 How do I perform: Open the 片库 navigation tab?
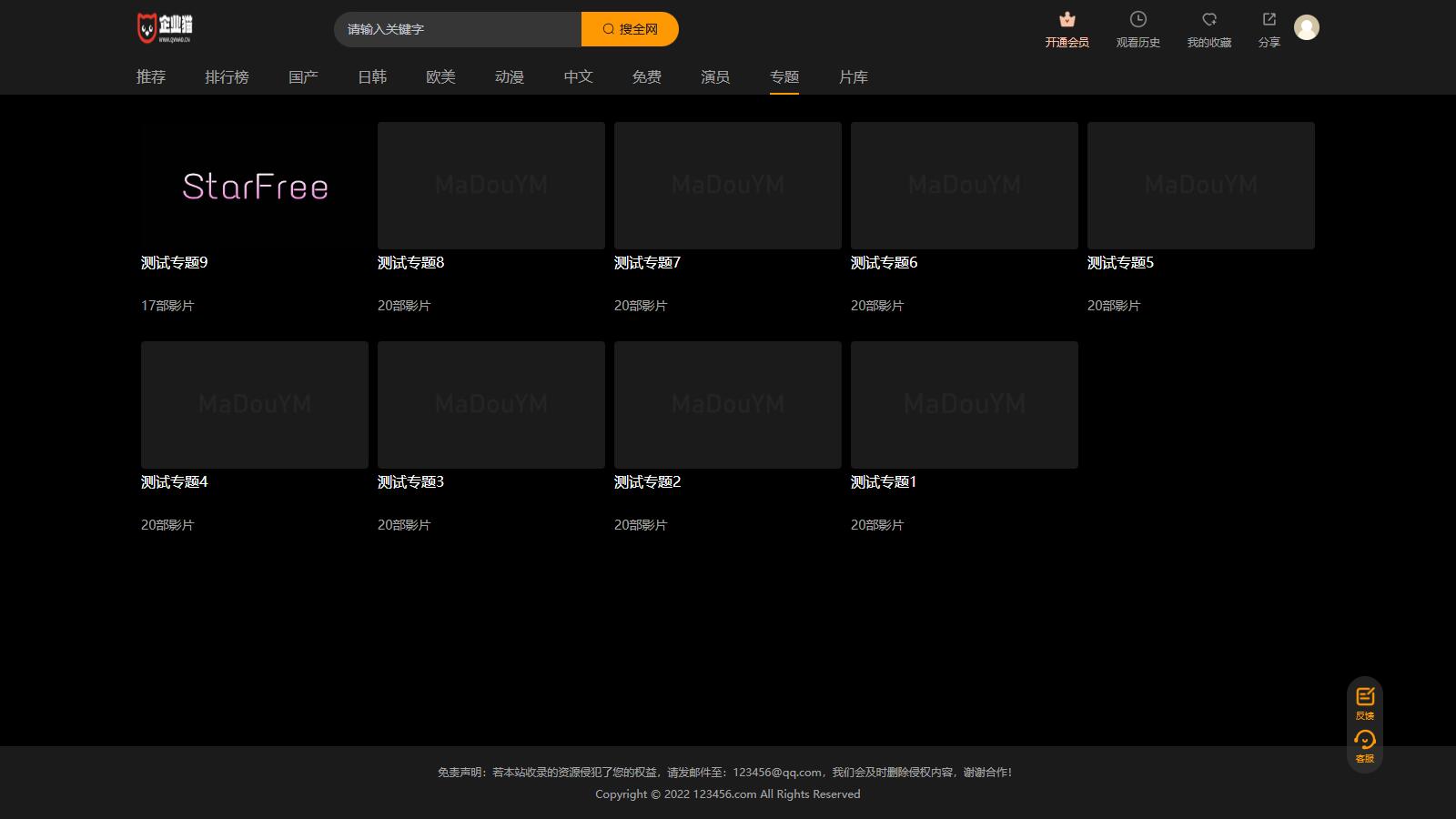853,77
